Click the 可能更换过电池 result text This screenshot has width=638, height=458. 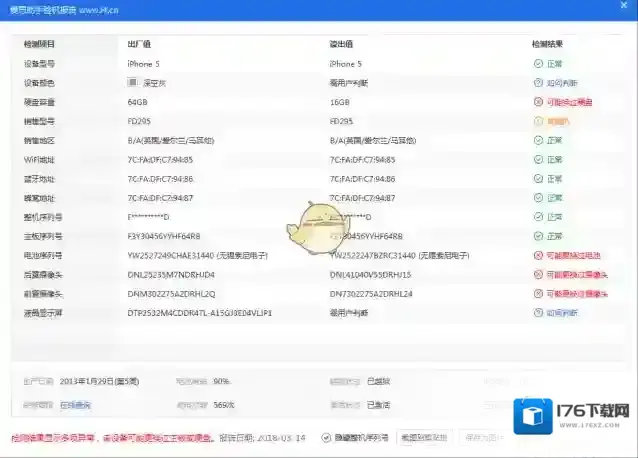point(573,255)
